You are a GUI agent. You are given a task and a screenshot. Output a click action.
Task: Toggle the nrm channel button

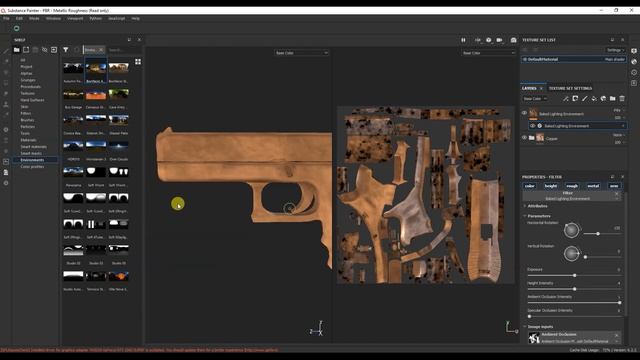[614, 186]
